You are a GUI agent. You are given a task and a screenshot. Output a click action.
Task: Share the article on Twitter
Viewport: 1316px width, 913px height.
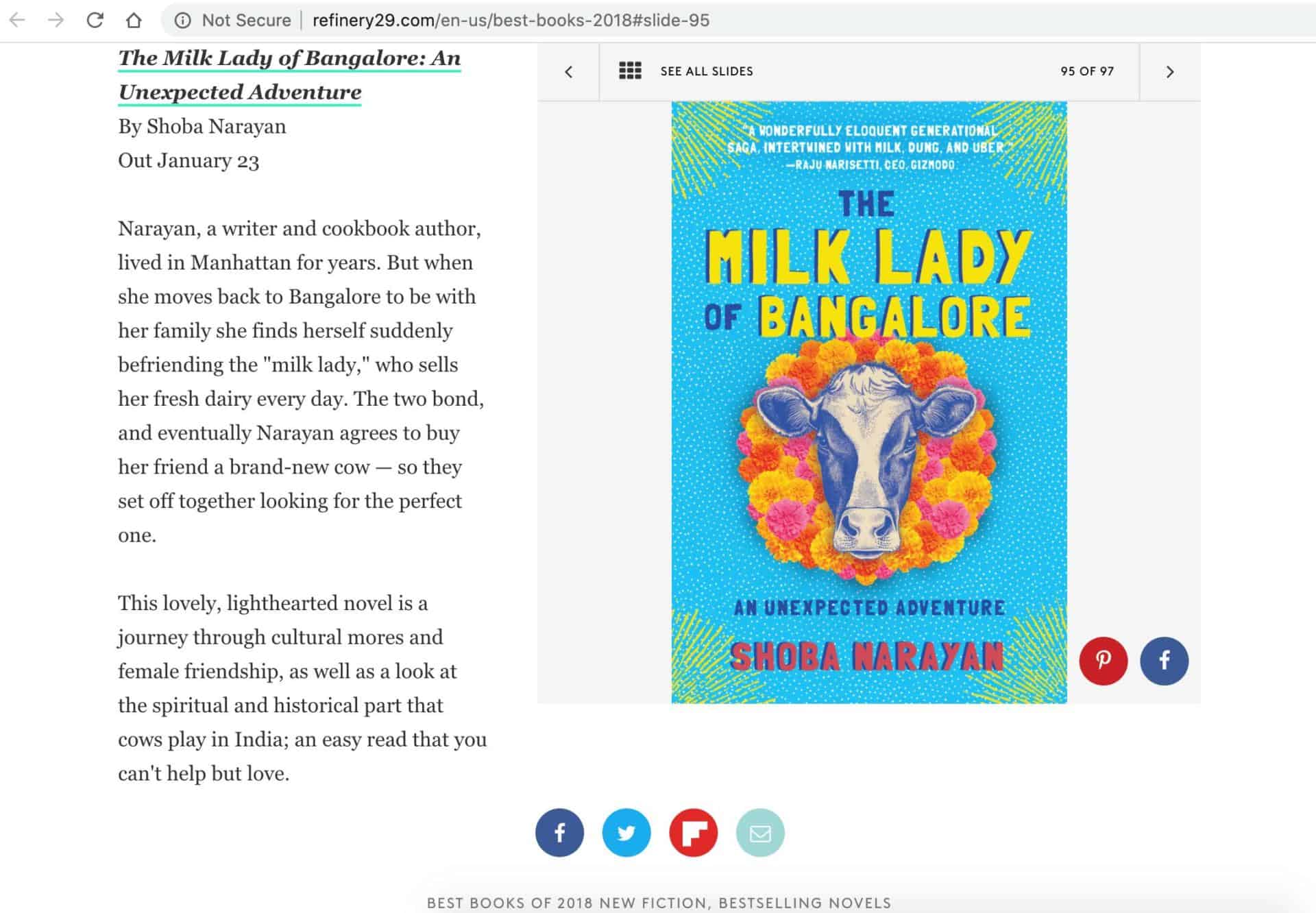point(626,833)
